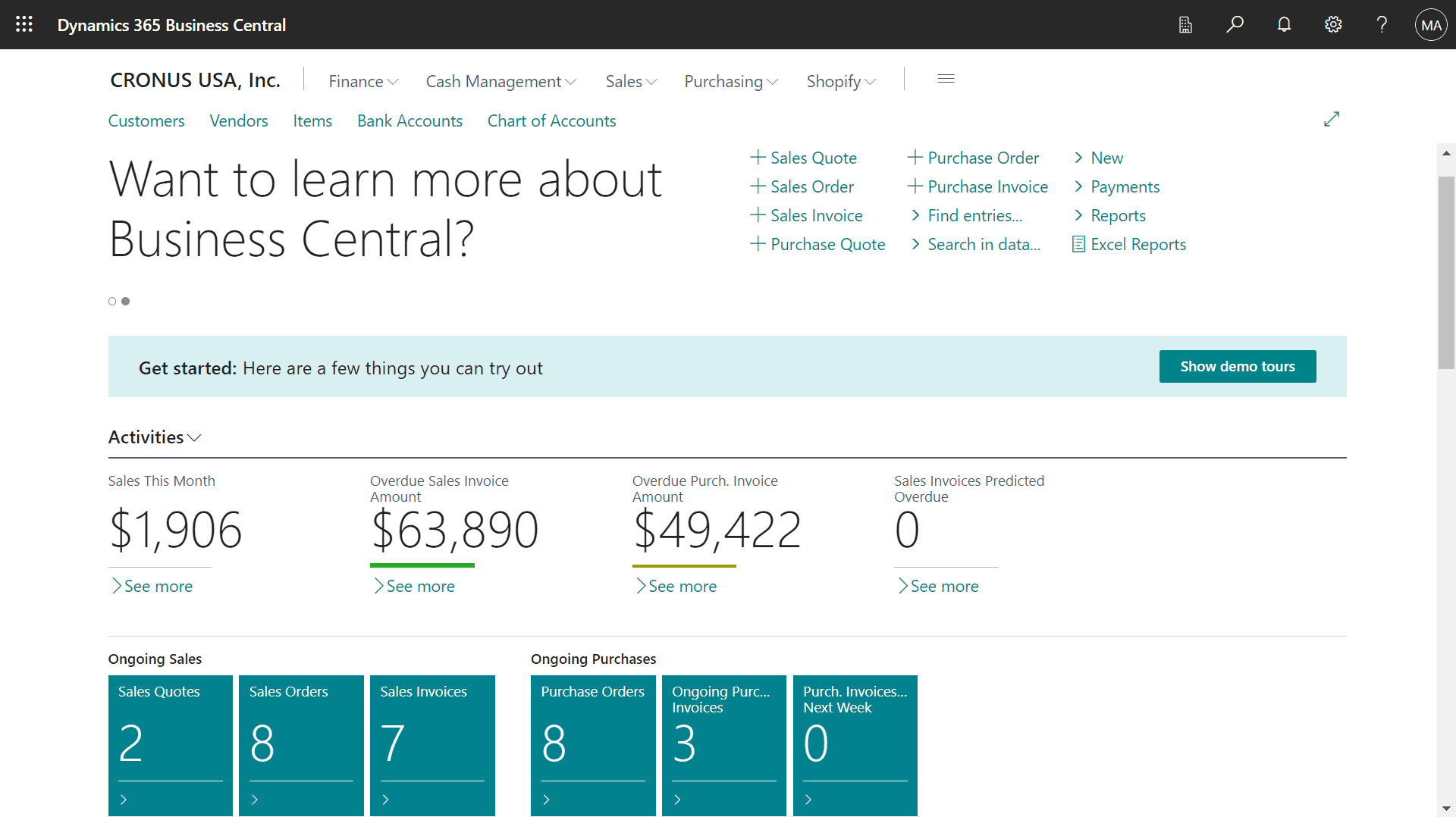Expand the Finance dropdown menu
This screenshot has height=817, width=1456.
tap(363, 81)
